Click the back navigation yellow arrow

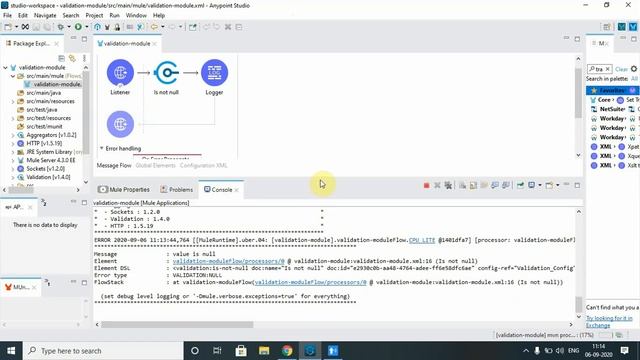point(154,27)
